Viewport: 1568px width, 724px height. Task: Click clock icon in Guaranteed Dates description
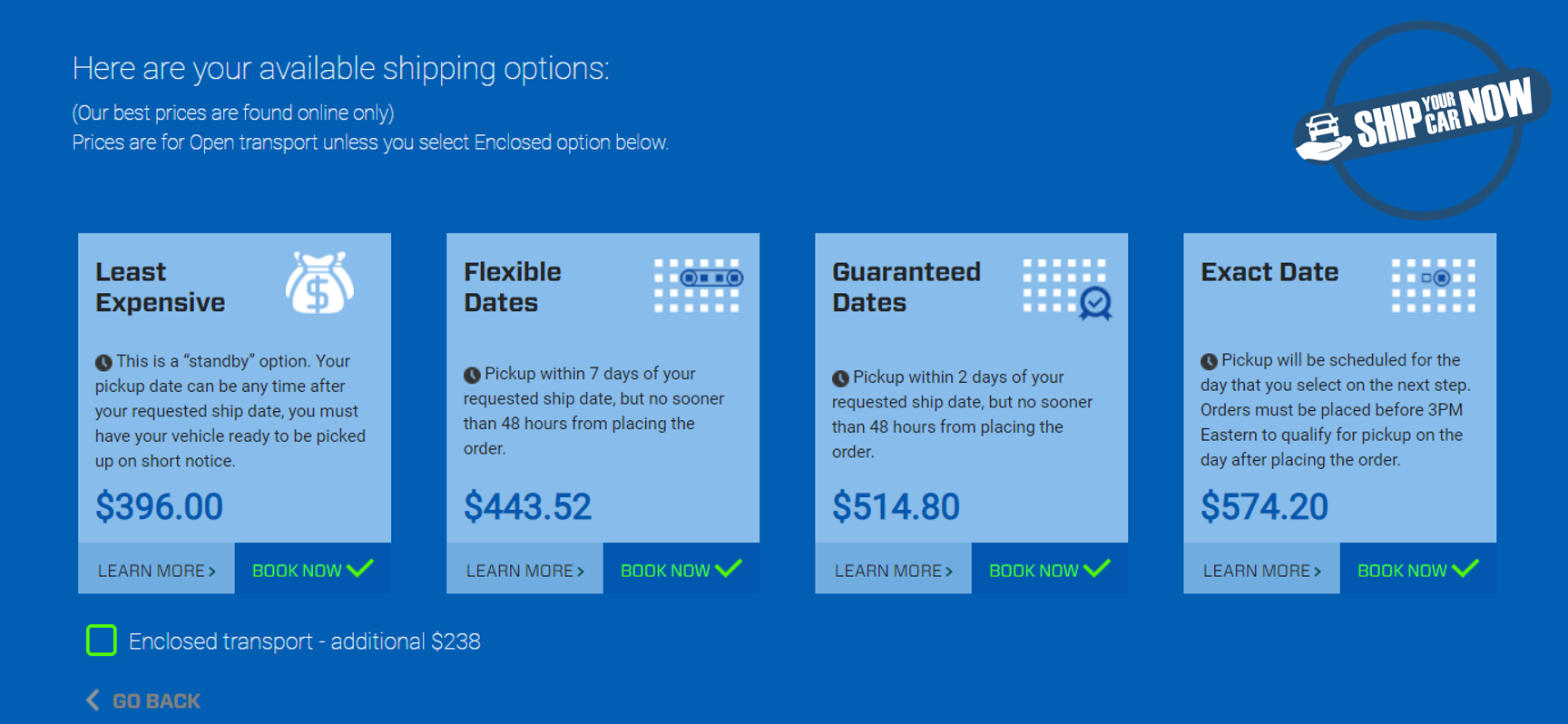[840, 378]
